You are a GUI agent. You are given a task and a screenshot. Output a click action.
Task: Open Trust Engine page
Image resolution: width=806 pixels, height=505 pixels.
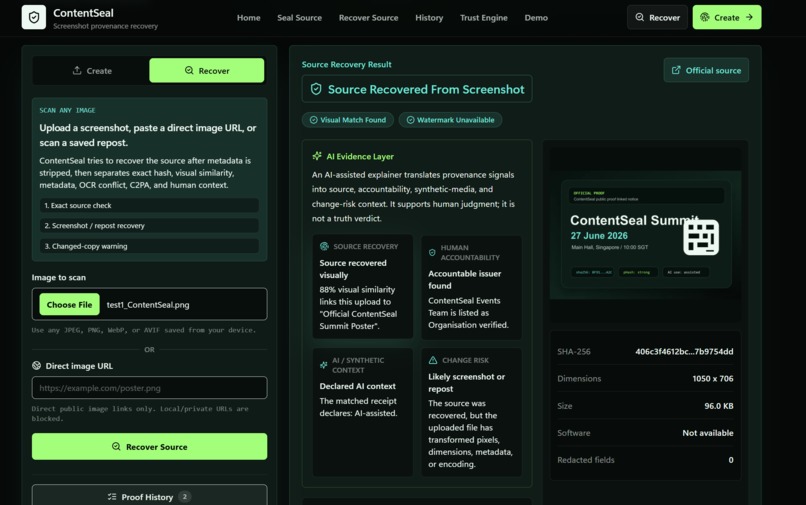pyautogui.click(x=483, y=17)
